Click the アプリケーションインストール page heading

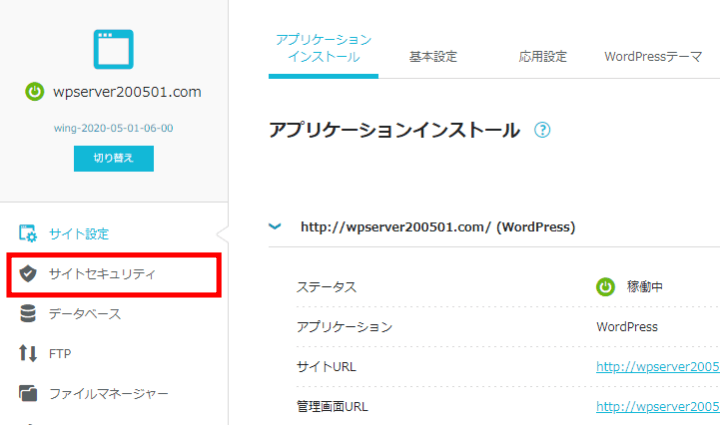(x=394, y=130)
